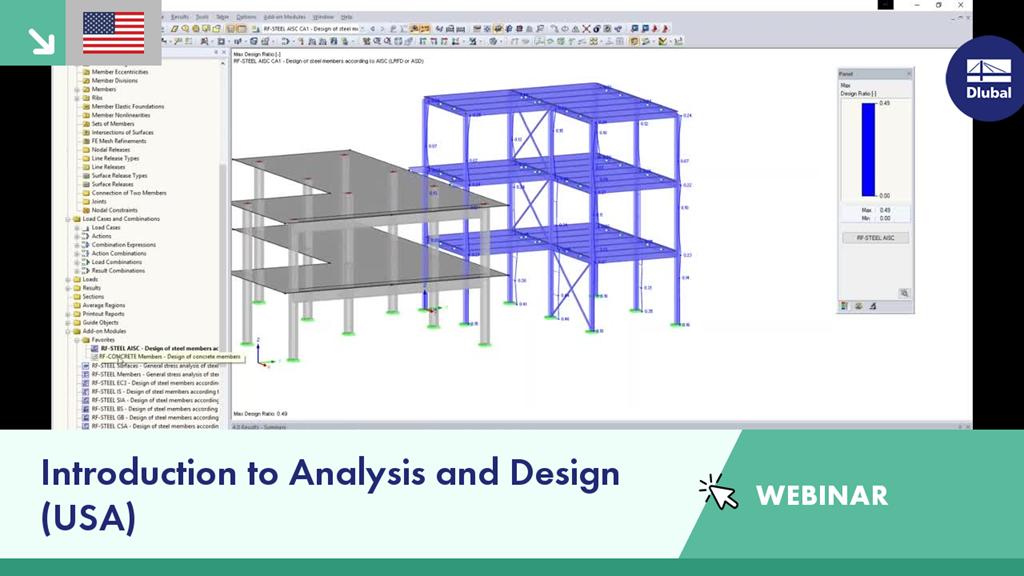The width and height of the screenshot is (1024, 576).
Task: Click the Dlubal logo badge
Action: (989, 78)
